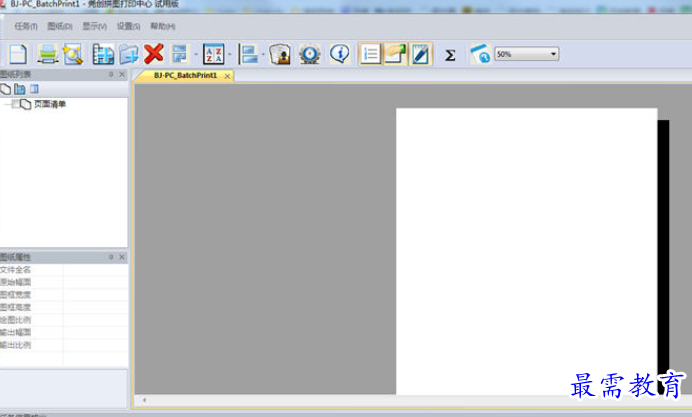692x417 pixels.
Task: Open the stamp/signature documents icon
Action: click(280, 54)
